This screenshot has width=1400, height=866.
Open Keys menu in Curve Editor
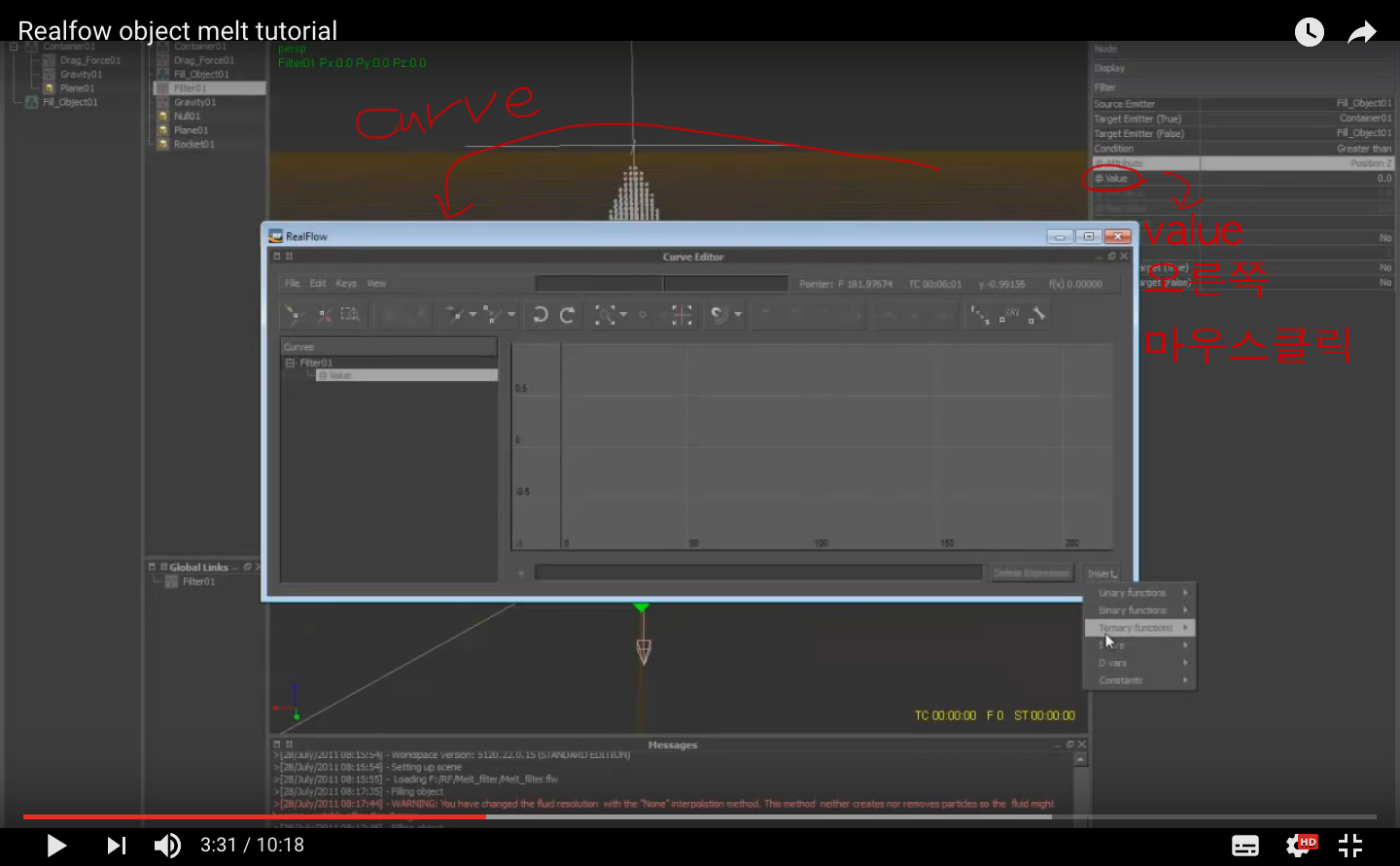coord(346,284)
